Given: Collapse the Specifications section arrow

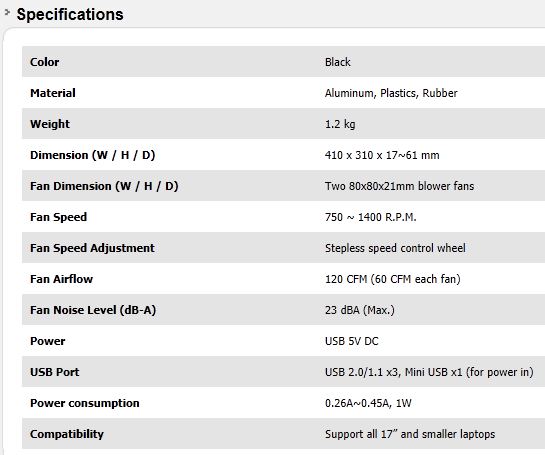Looking at the screenshot, I should (x=7, y=13).
